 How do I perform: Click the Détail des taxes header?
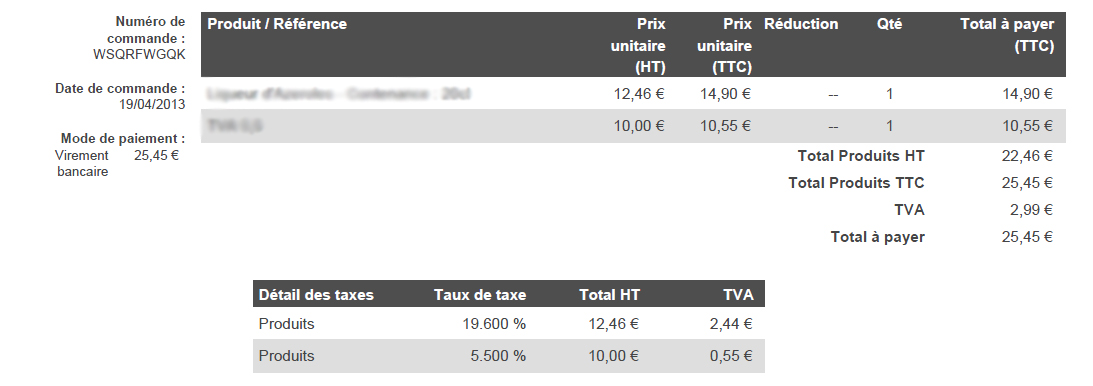click(x=316, y=295)
